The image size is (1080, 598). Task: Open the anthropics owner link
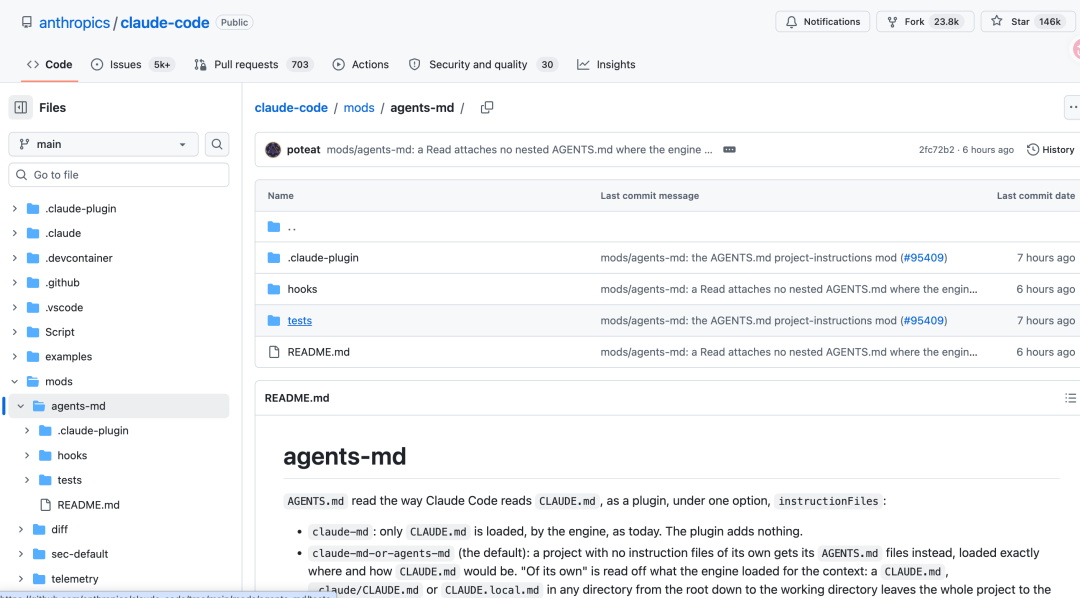click(74, 23)
